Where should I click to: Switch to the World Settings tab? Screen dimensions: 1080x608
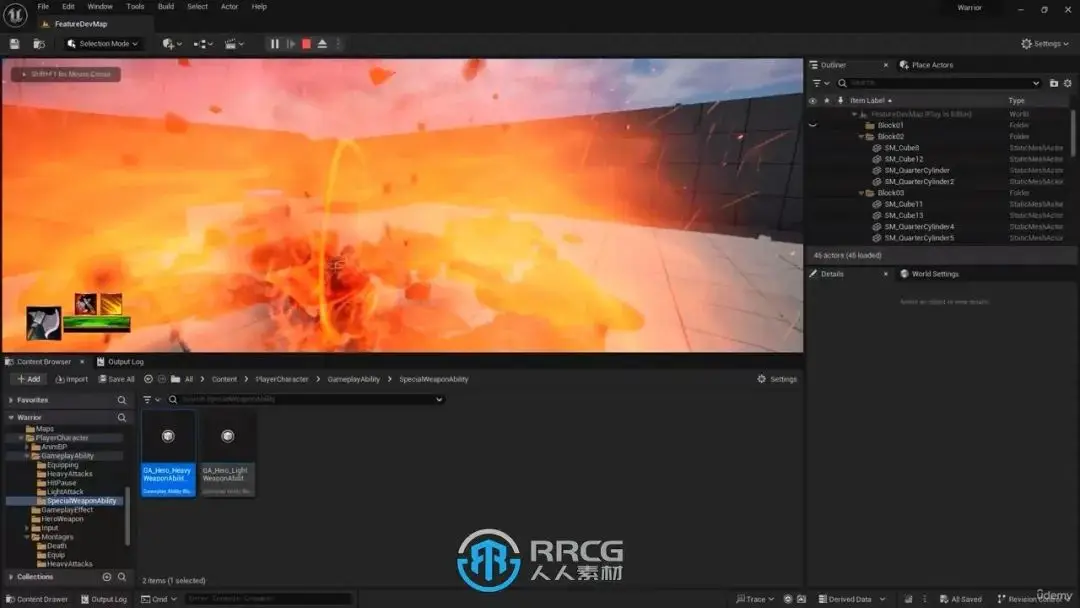[934, 274]
